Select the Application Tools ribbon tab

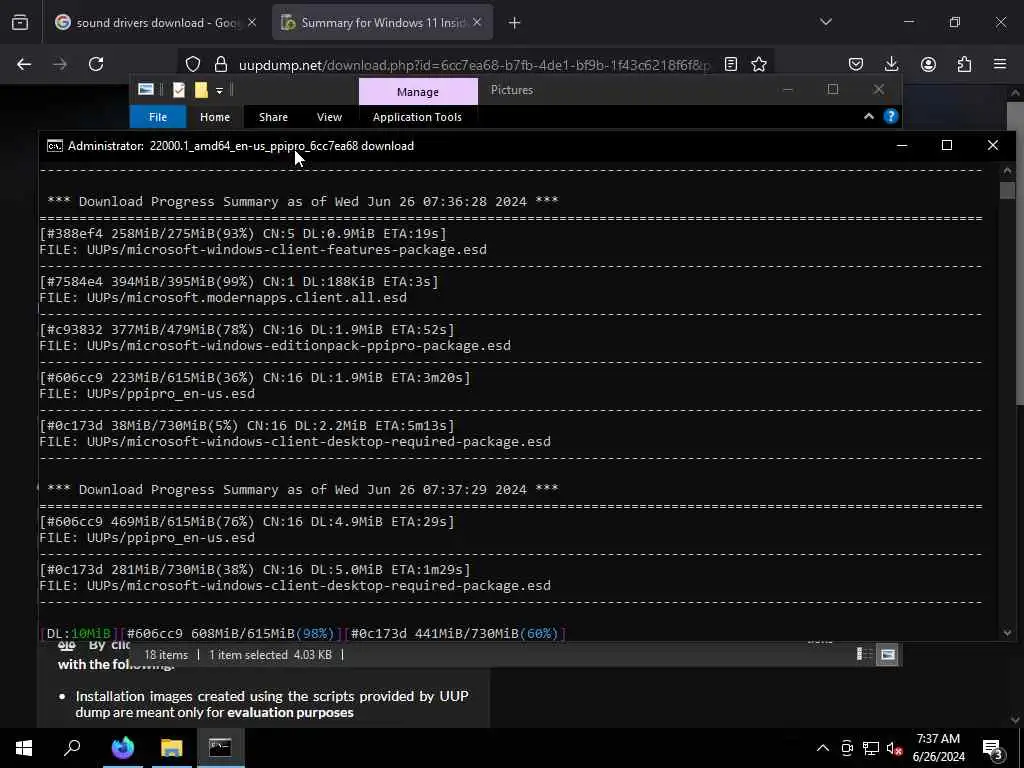click(417, 117)
